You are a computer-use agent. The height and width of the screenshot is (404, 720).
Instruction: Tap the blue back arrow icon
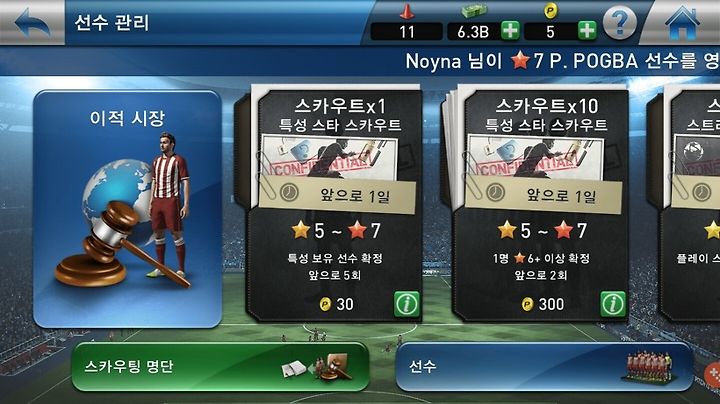[32, 22]
